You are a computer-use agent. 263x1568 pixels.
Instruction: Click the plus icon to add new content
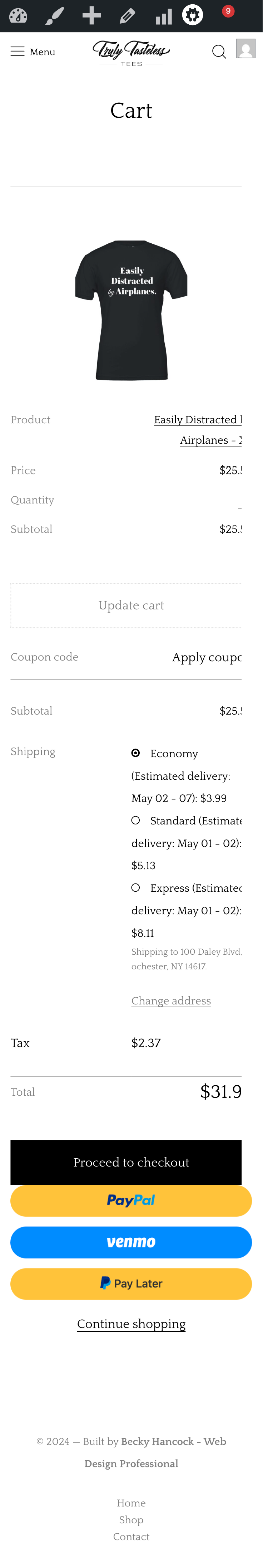[92, 16]
